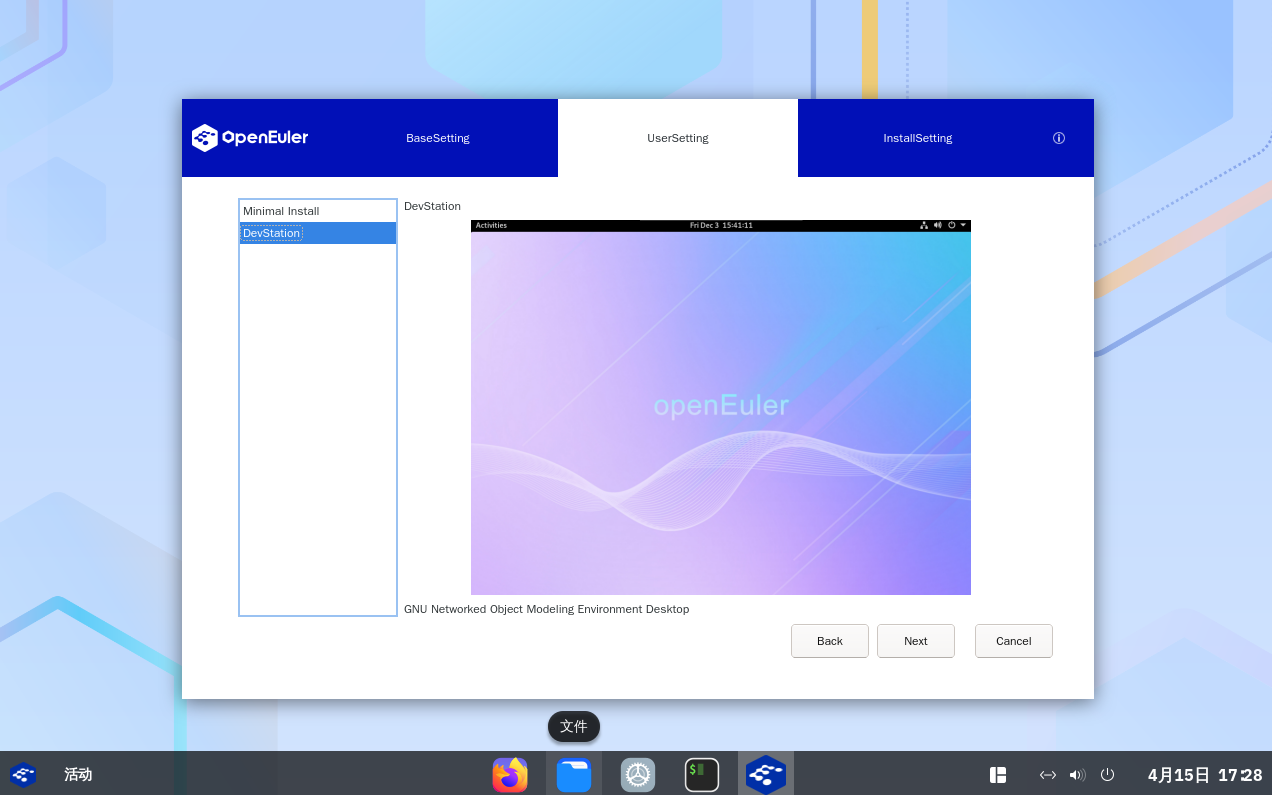Click the GNU Networked Object Modeling Environment description
This screenshot has width=1272, height=795.
(x=546, y=609)
